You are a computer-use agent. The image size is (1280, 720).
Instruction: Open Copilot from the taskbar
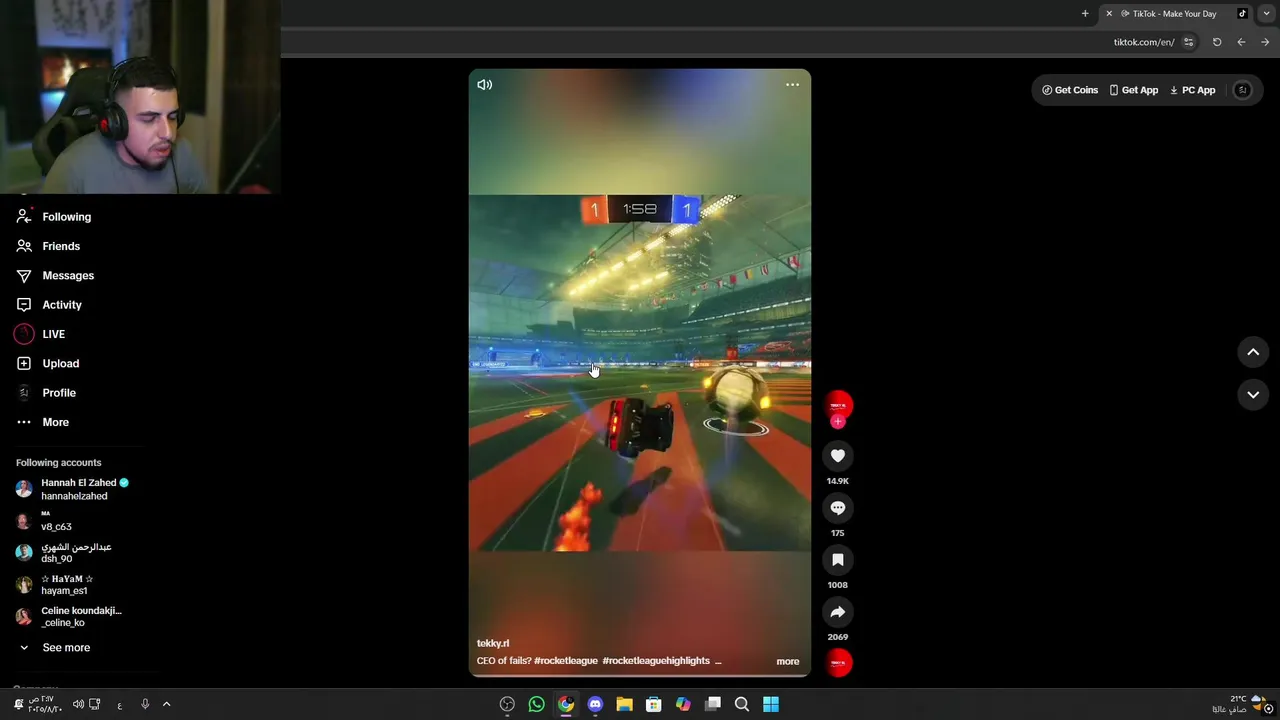click(683, 704)
